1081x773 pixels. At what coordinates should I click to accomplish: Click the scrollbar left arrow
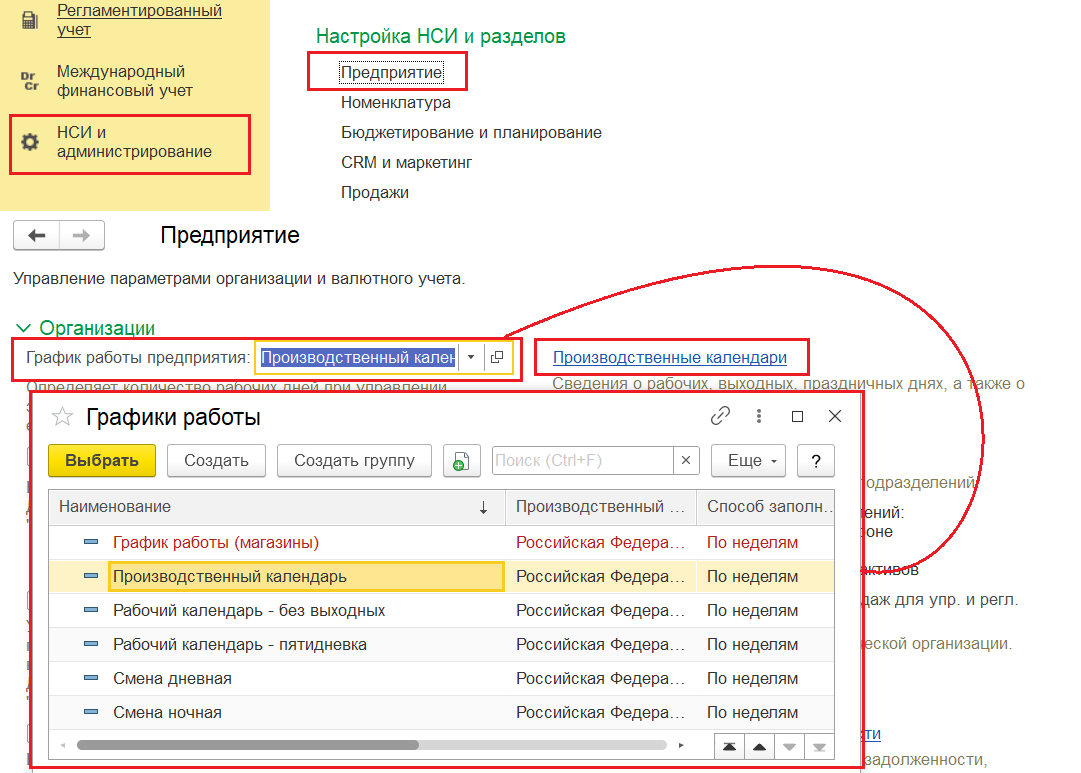coord(63,745)
